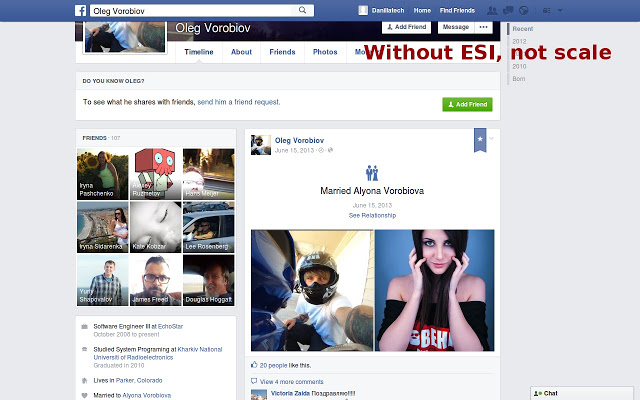
Task: Click Find Friends in top bar
Action: (457, 11)
